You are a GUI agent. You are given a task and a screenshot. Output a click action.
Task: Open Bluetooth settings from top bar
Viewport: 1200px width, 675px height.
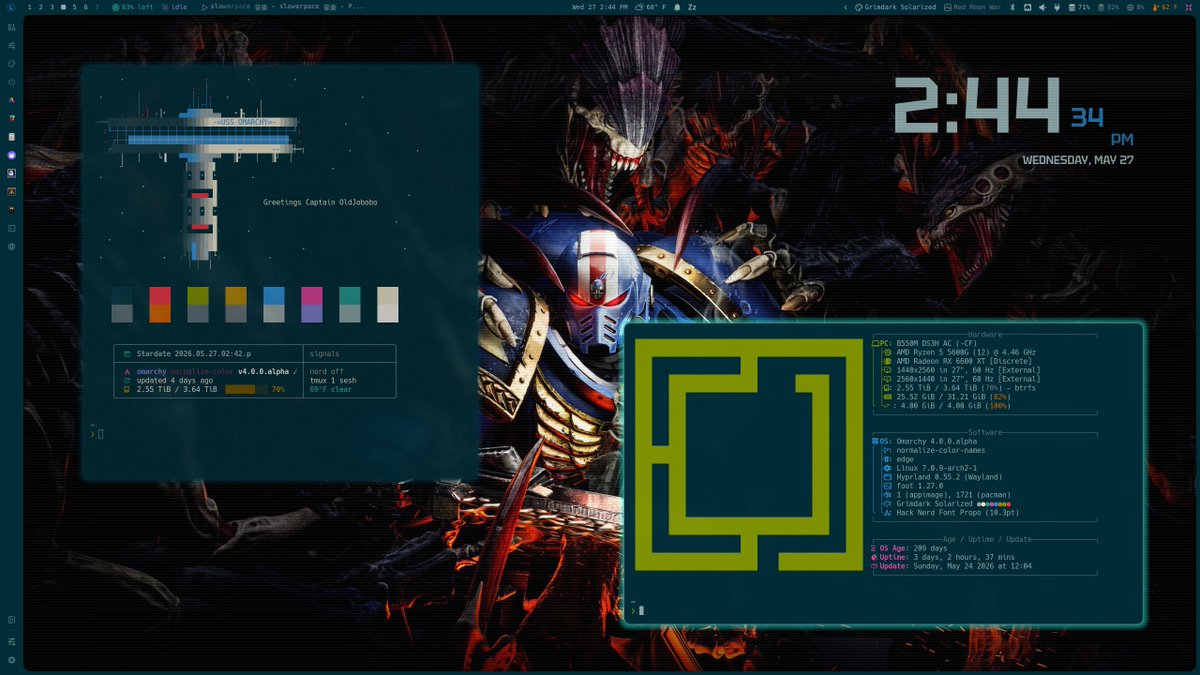[1012, 7]
